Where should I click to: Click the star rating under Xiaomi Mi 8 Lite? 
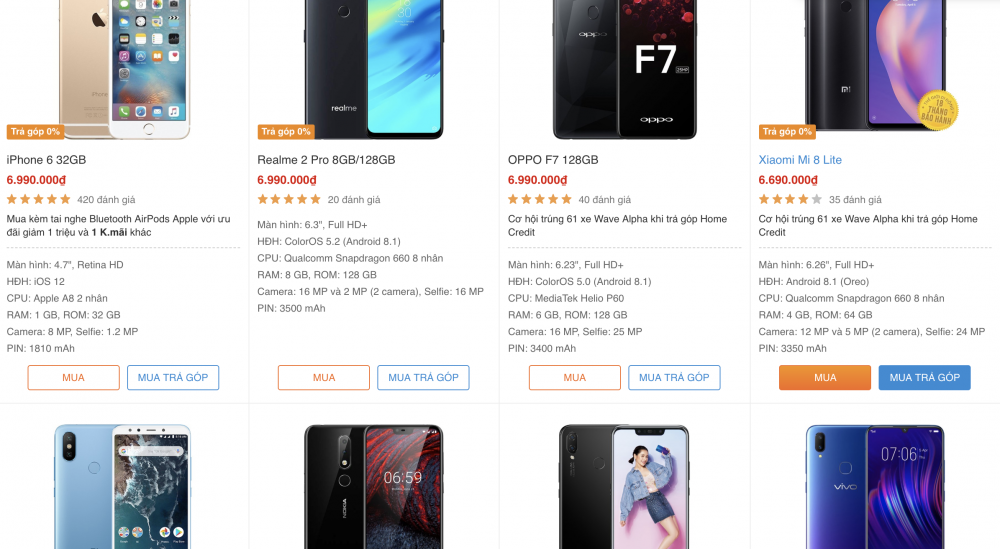pos(790,200)
